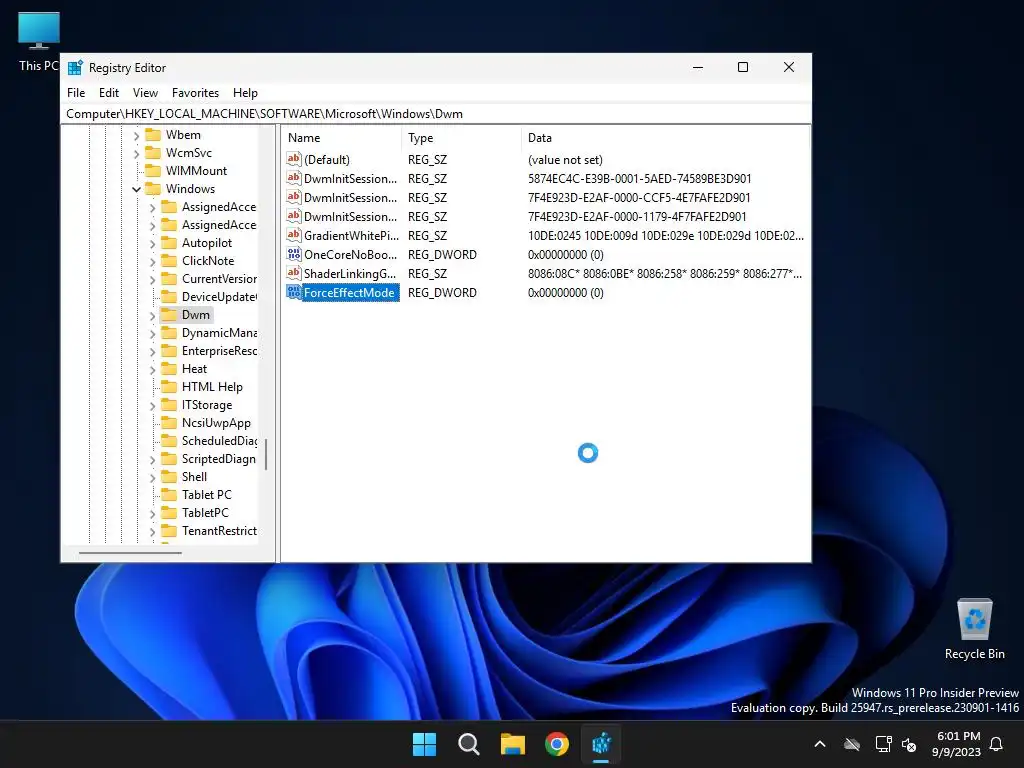The width and height of the screenshot is (1024, 768).
Task: Click the Tablet PC folder icon
Action: pos(169,494)
